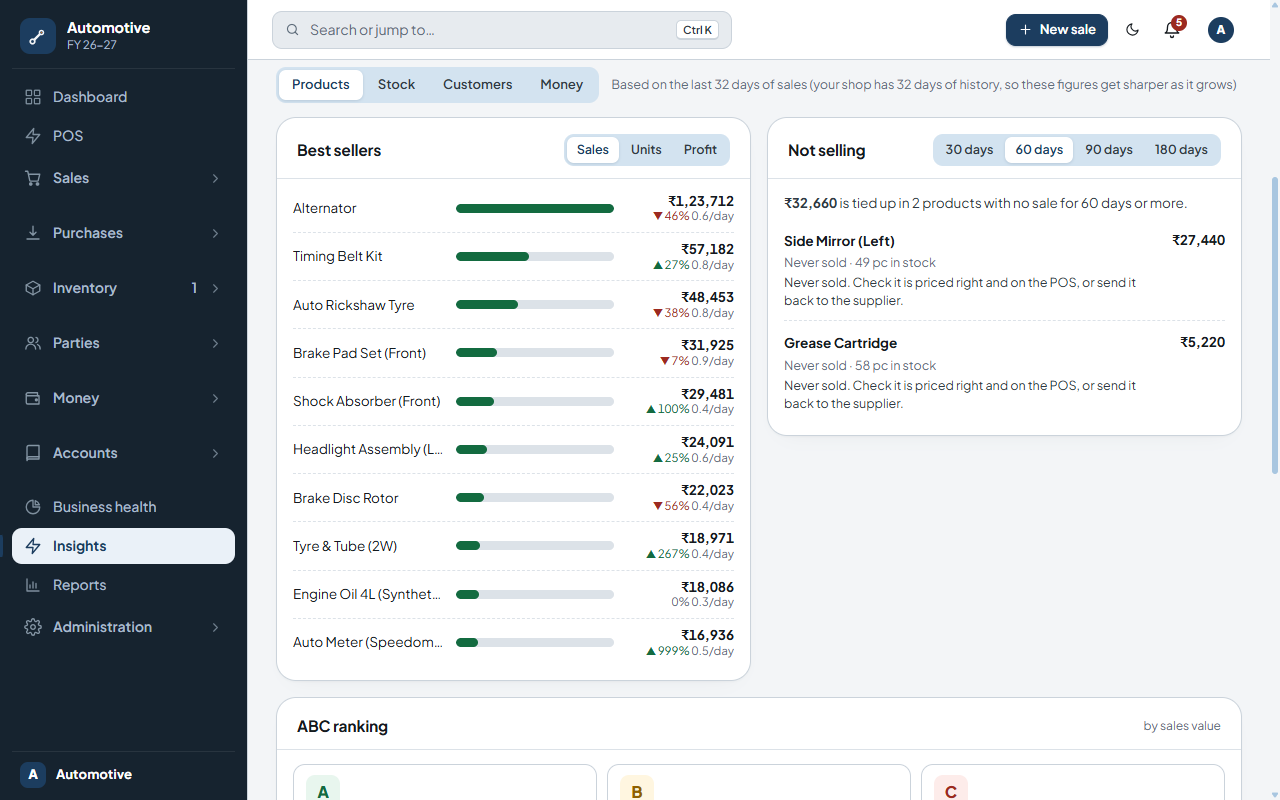Expand the Accounts menu chevron
1280x800 pixels.
[x=215, y=453]
